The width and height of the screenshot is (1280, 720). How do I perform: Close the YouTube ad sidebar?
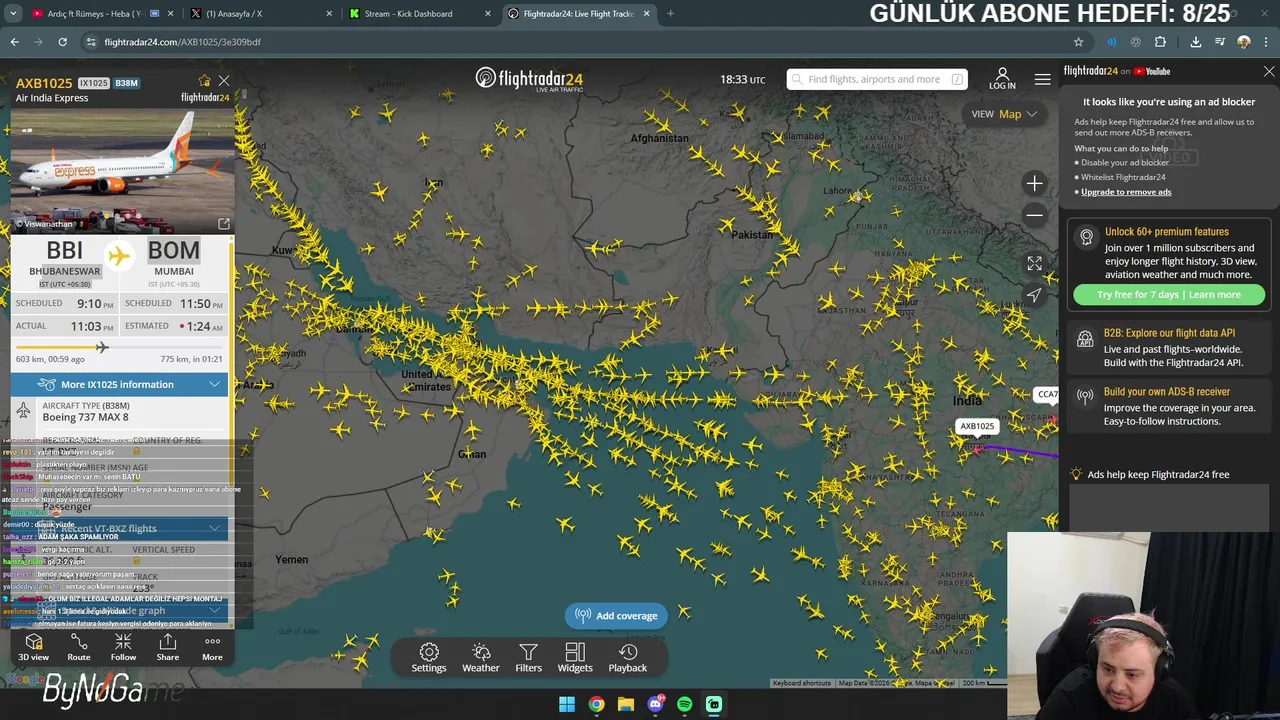pos(1269,72)
